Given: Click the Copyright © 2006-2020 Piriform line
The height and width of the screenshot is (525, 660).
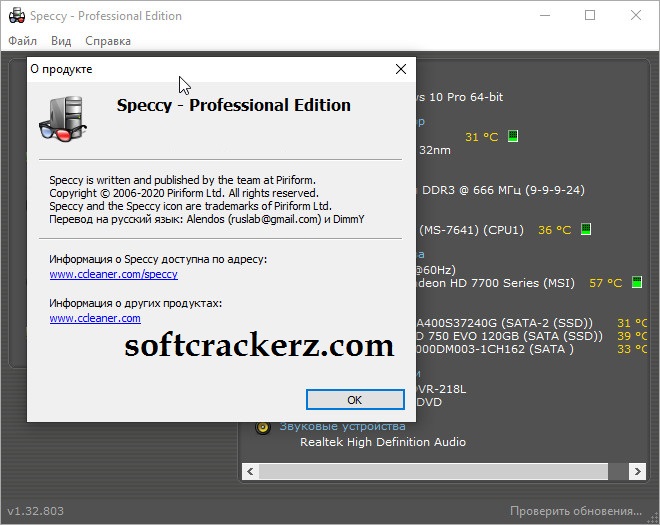Looking at the screenshot, I should [x=184, y=193].
